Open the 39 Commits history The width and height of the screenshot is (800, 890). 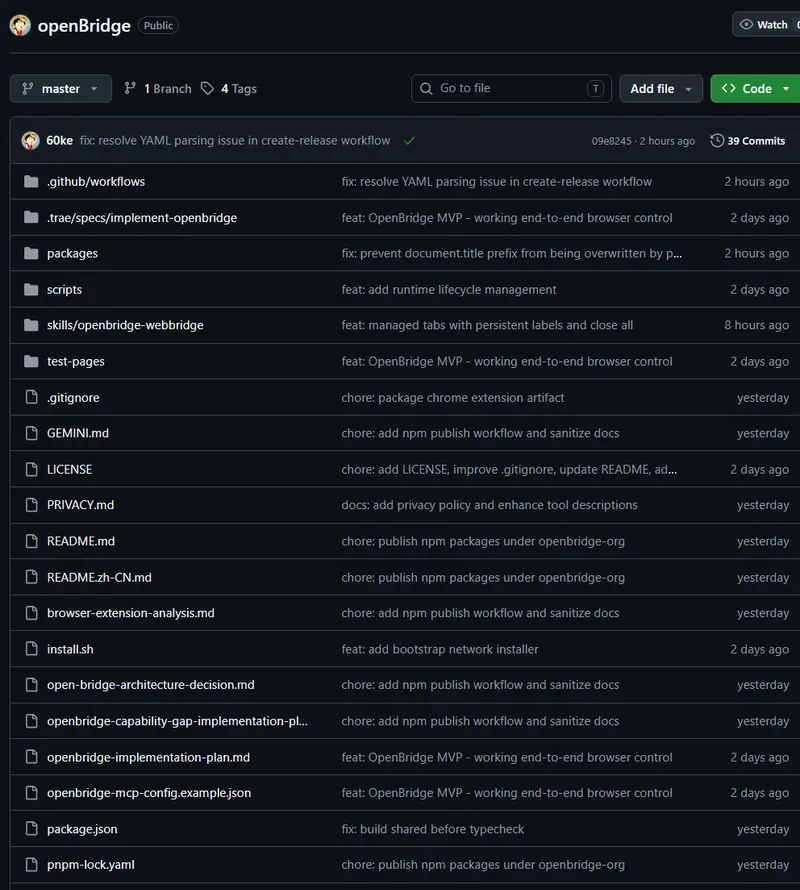748,141
